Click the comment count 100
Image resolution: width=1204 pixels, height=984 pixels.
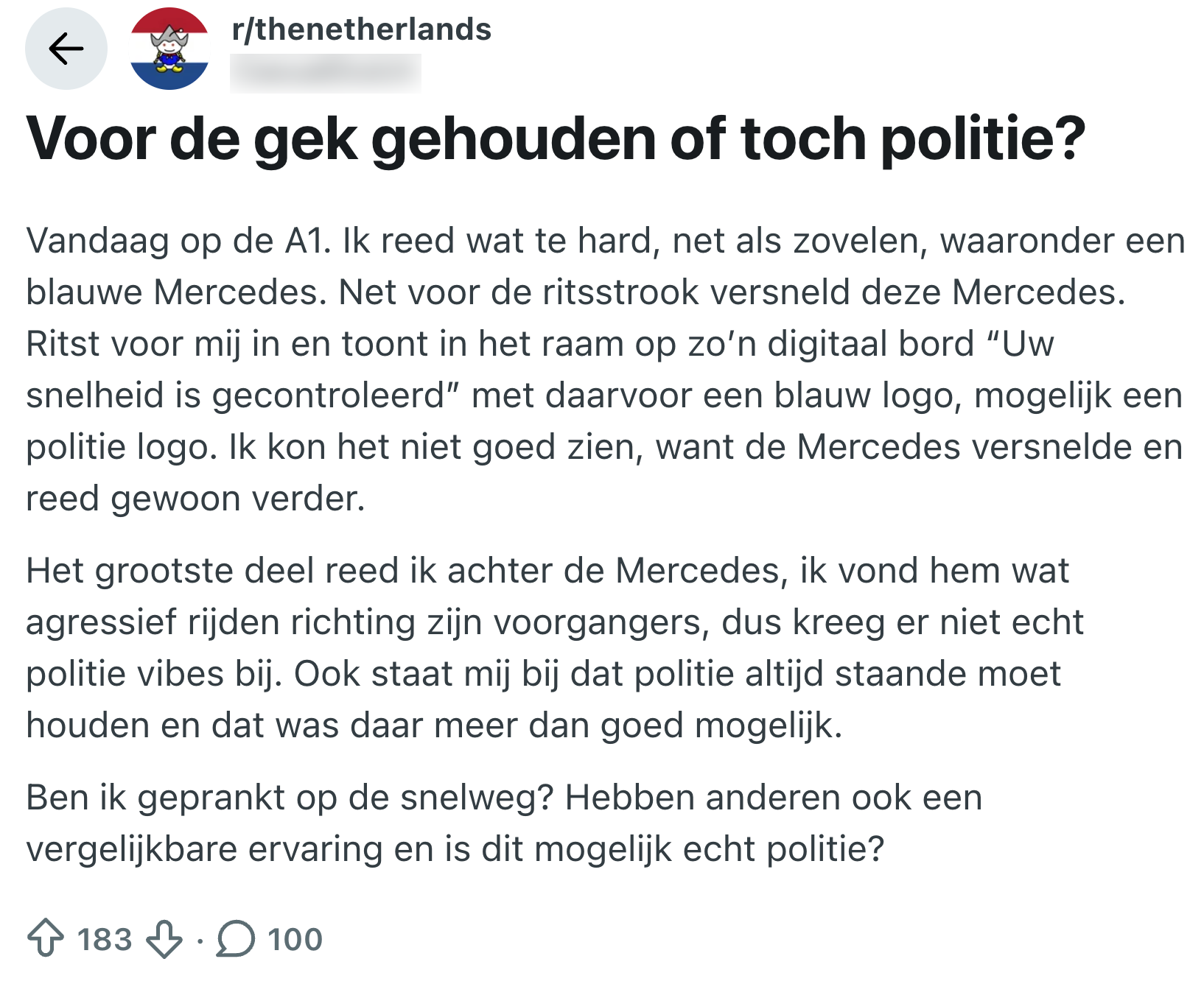295,939
